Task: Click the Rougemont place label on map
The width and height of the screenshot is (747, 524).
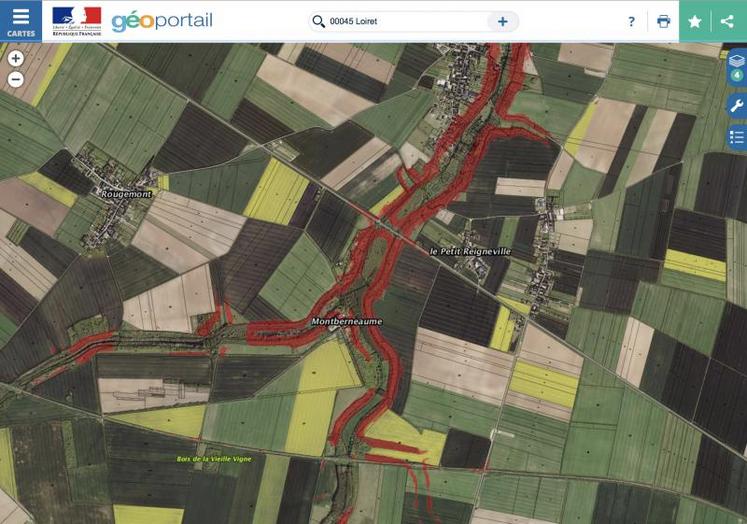Action: tap(126, 194)
